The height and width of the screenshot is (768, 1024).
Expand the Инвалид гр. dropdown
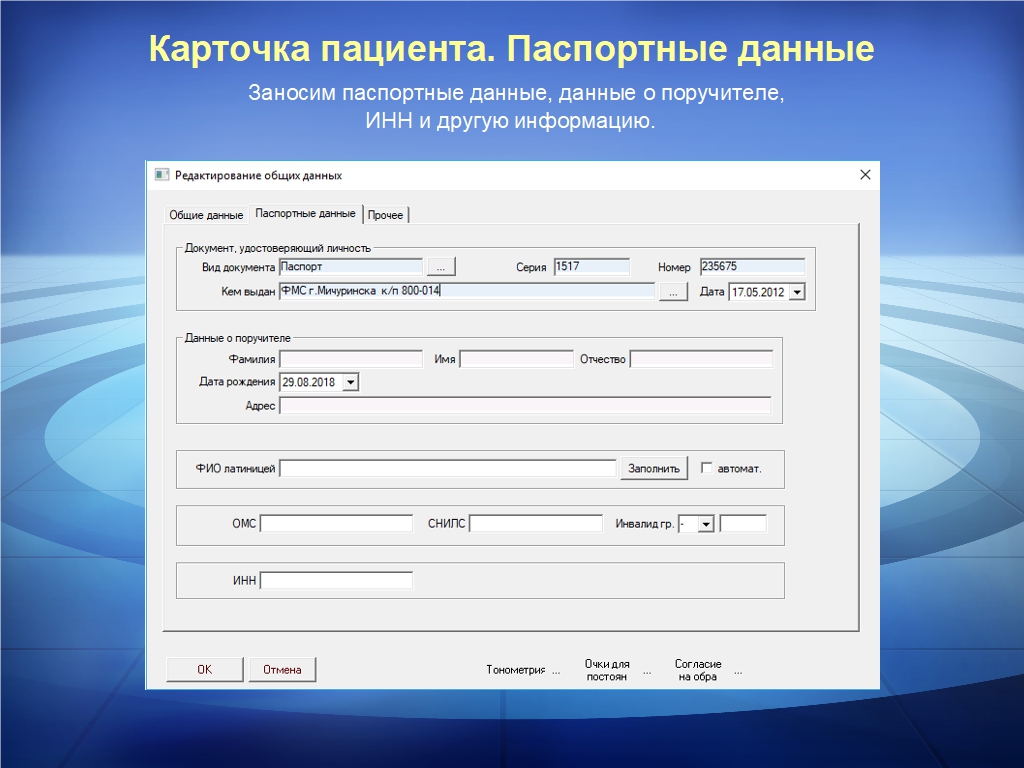point(706,524)
